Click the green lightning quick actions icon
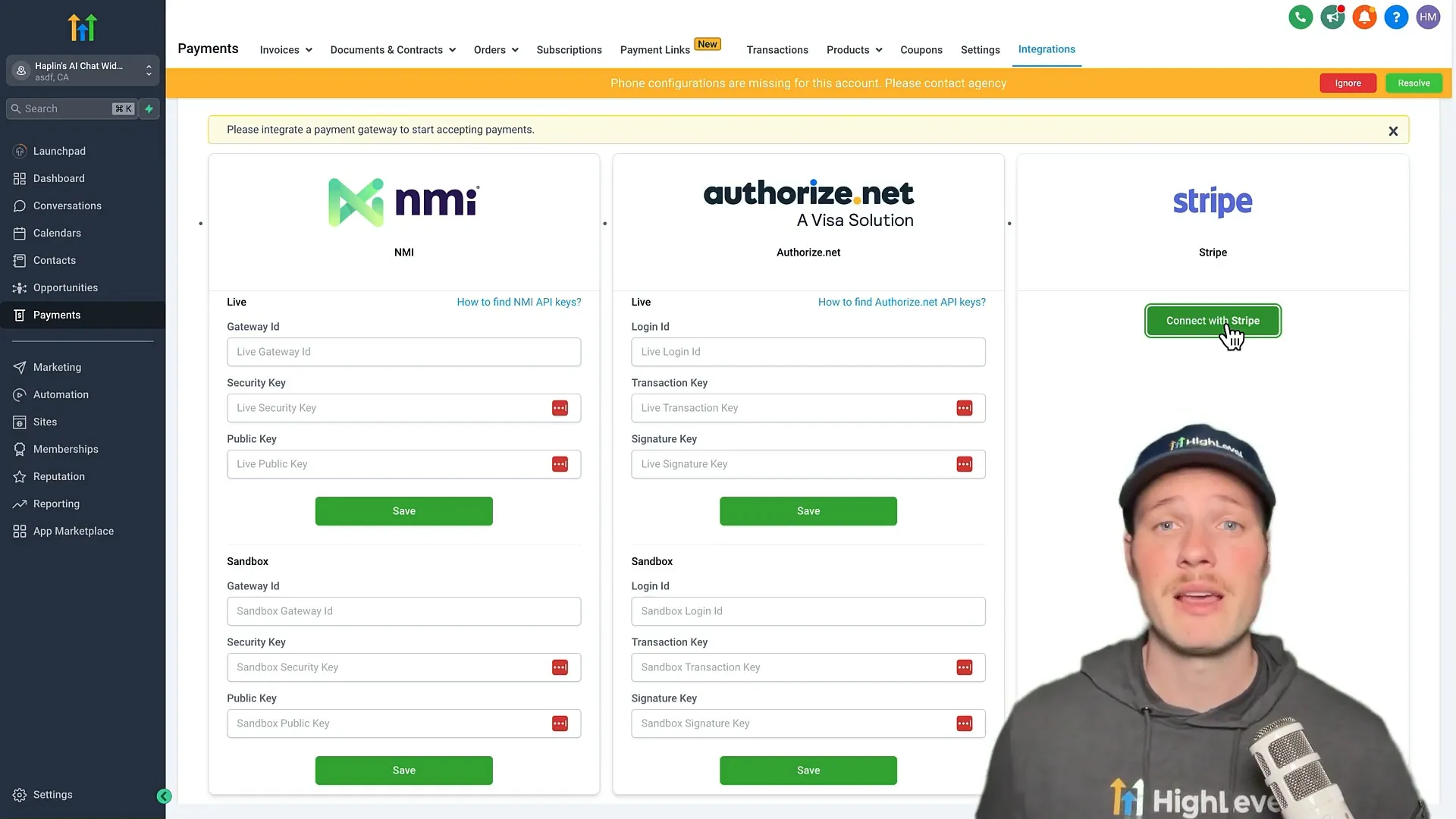Viewport: 1456px width, 819px height. point(149,109)
